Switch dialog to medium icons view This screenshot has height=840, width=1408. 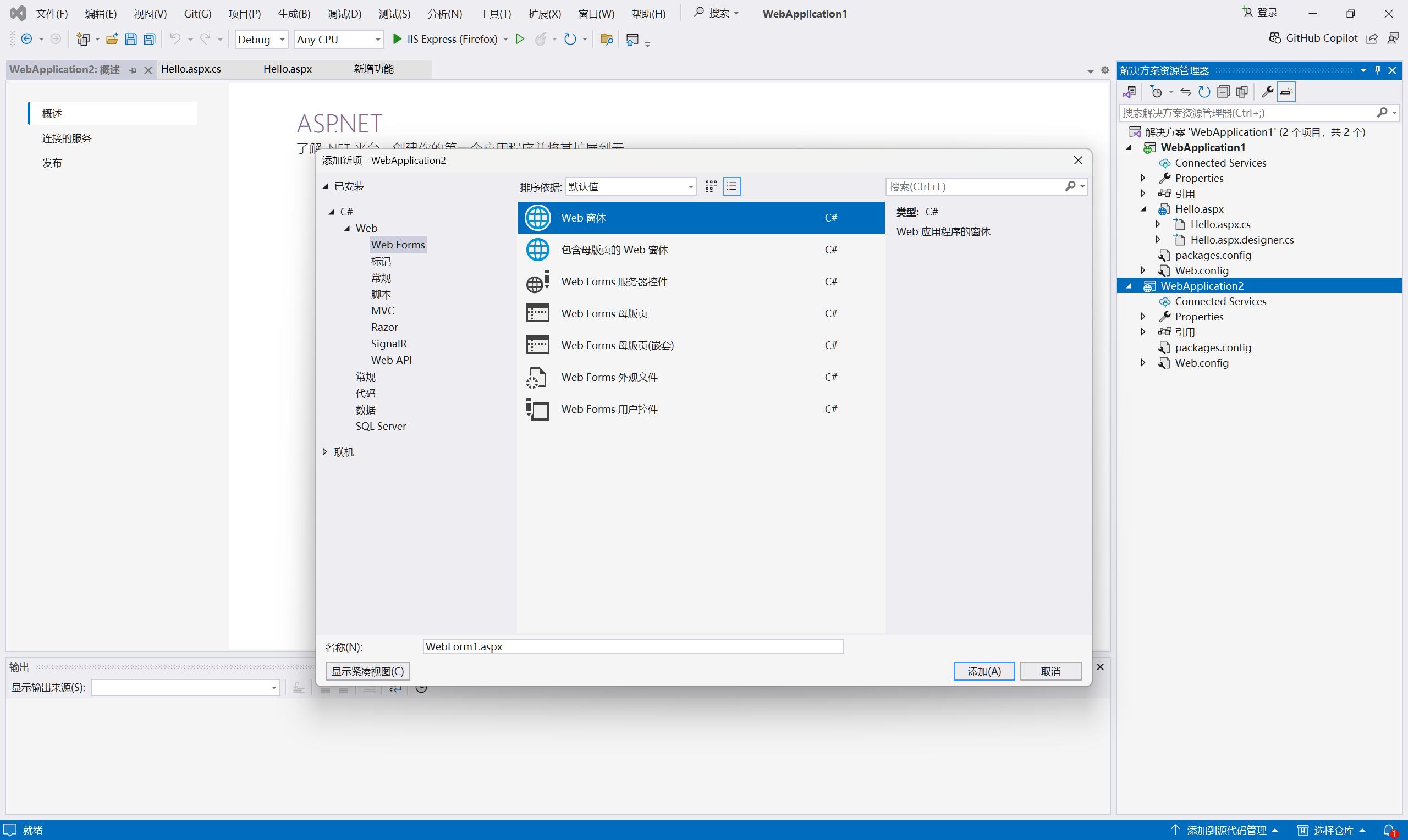pyautogui.click(x=711, y=186)
